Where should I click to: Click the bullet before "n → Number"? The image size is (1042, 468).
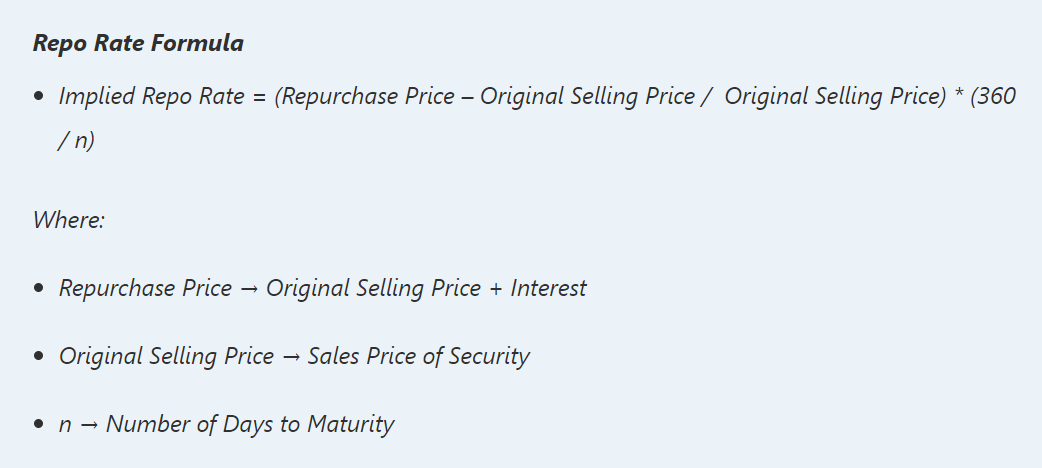pos(39,425)
